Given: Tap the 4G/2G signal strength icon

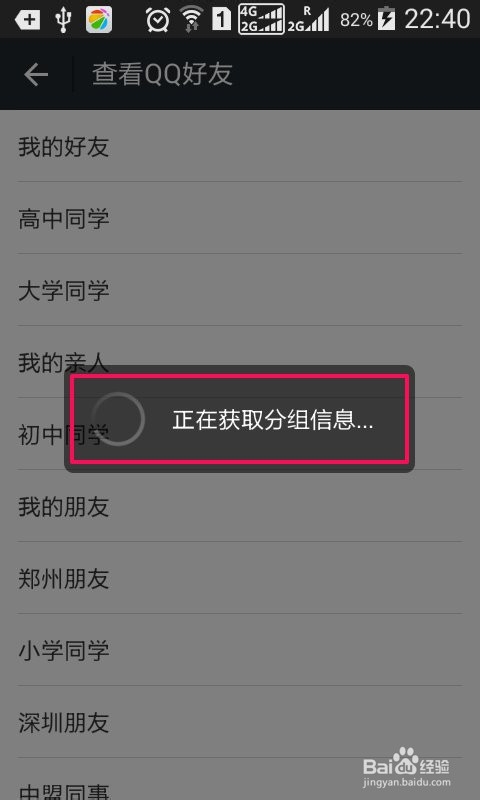Looking at the screenshot, I should [261, 19].
